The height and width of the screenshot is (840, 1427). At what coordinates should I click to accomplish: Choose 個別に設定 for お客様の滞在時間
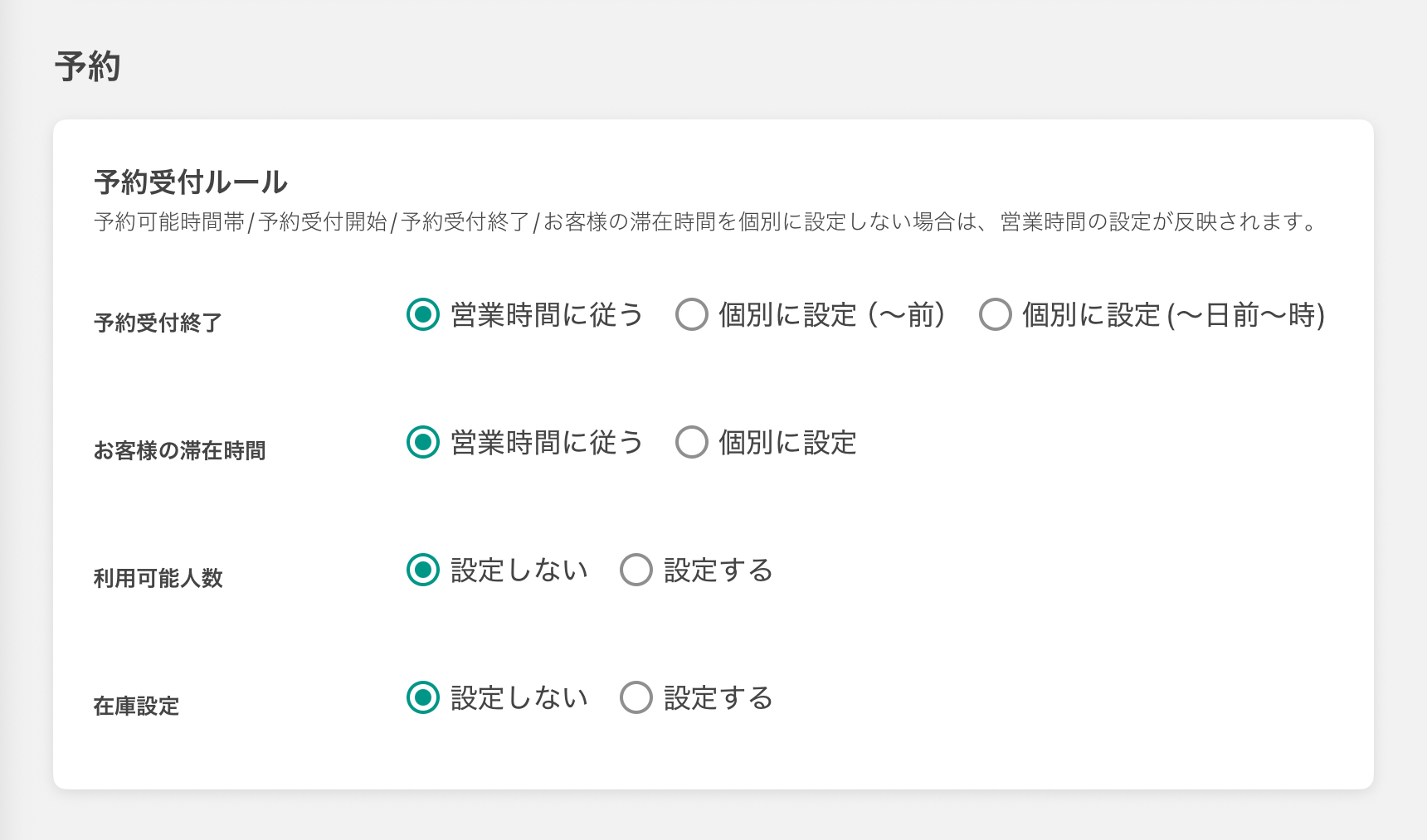tap(691, 443)
